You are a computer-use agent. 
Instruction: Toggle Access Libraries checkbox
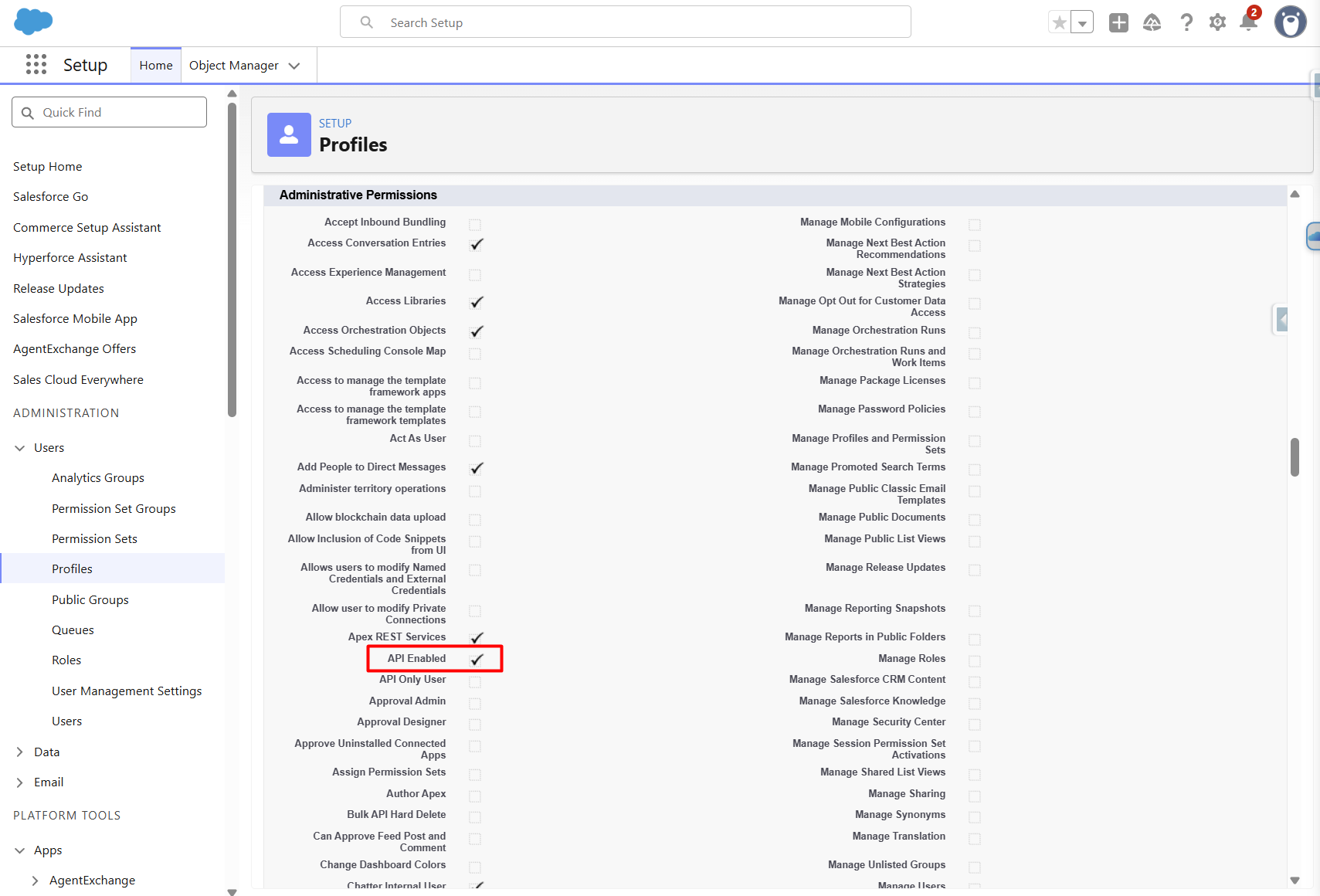click(x=477, y=302)
